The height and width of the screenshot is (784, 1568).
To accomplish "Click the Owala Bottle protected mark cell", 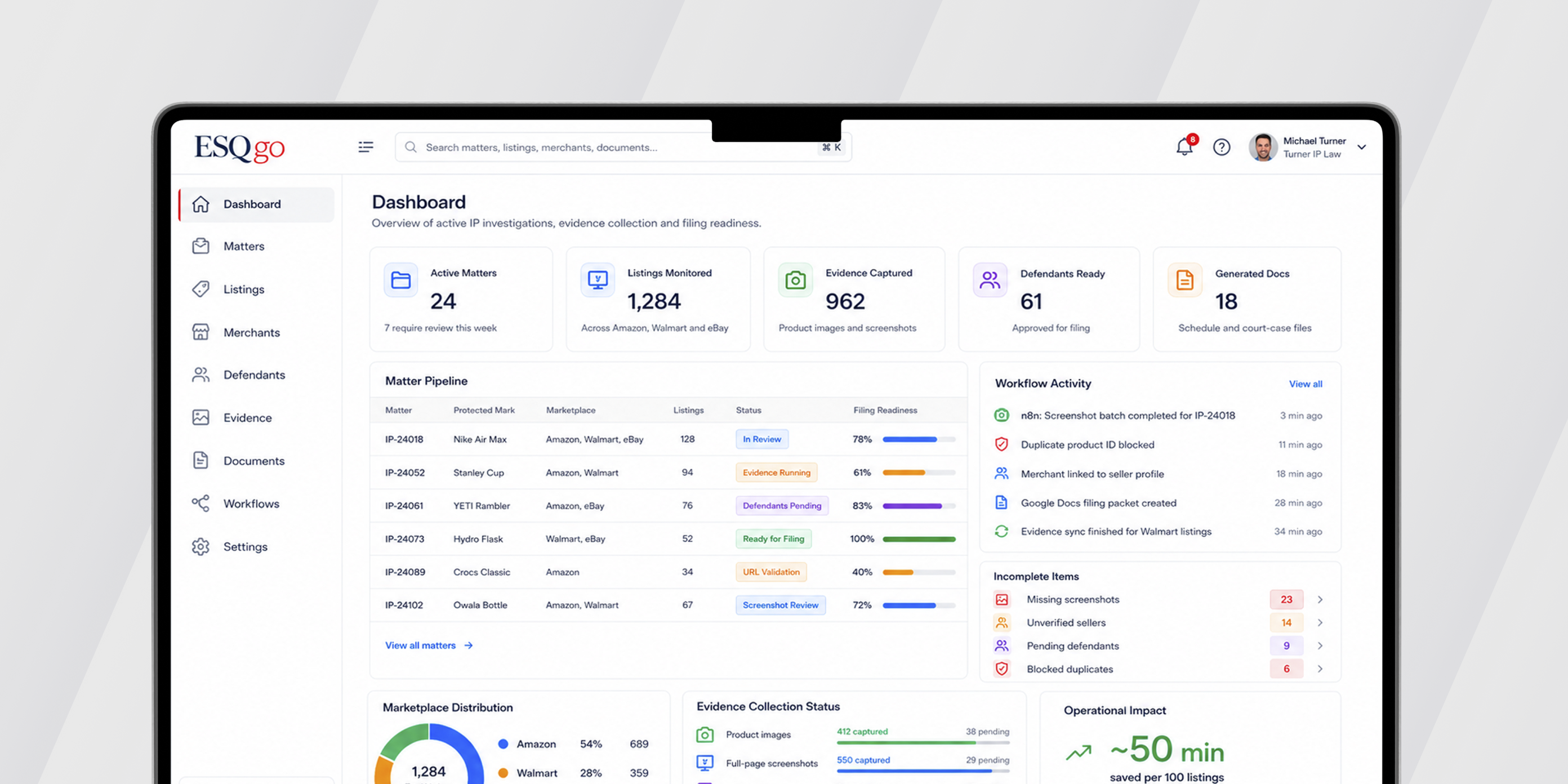I will 480,605.
